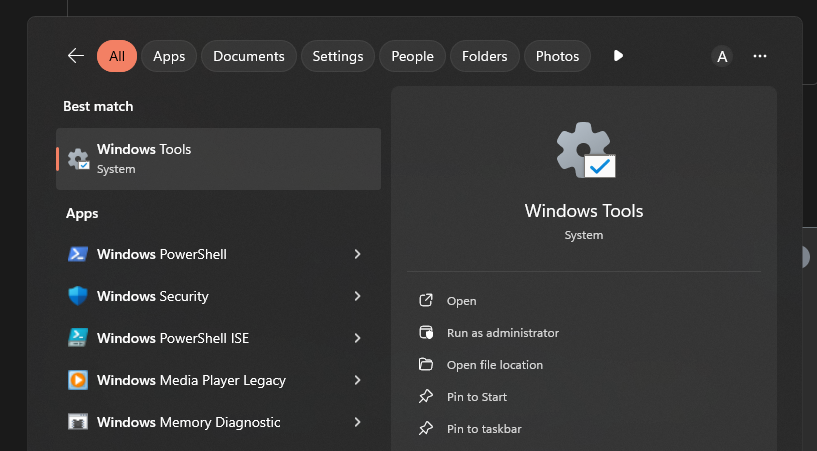
Task: Click the Windows PowerShell ISE icon
Action: pyautogui.click(x=78, y=338)
